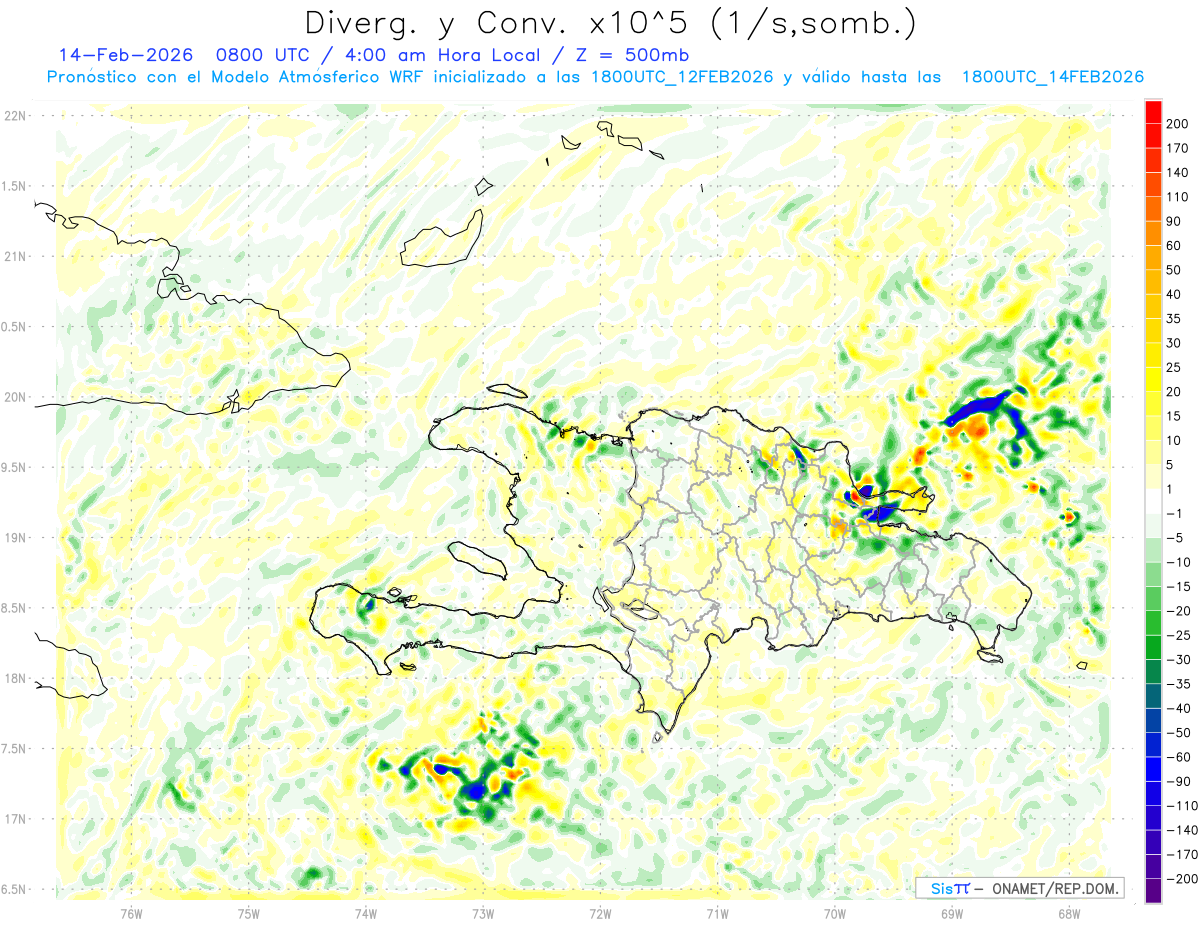Click the '-60' color scale value
Screen dimensions: 1200x927
click(1179, 758)
